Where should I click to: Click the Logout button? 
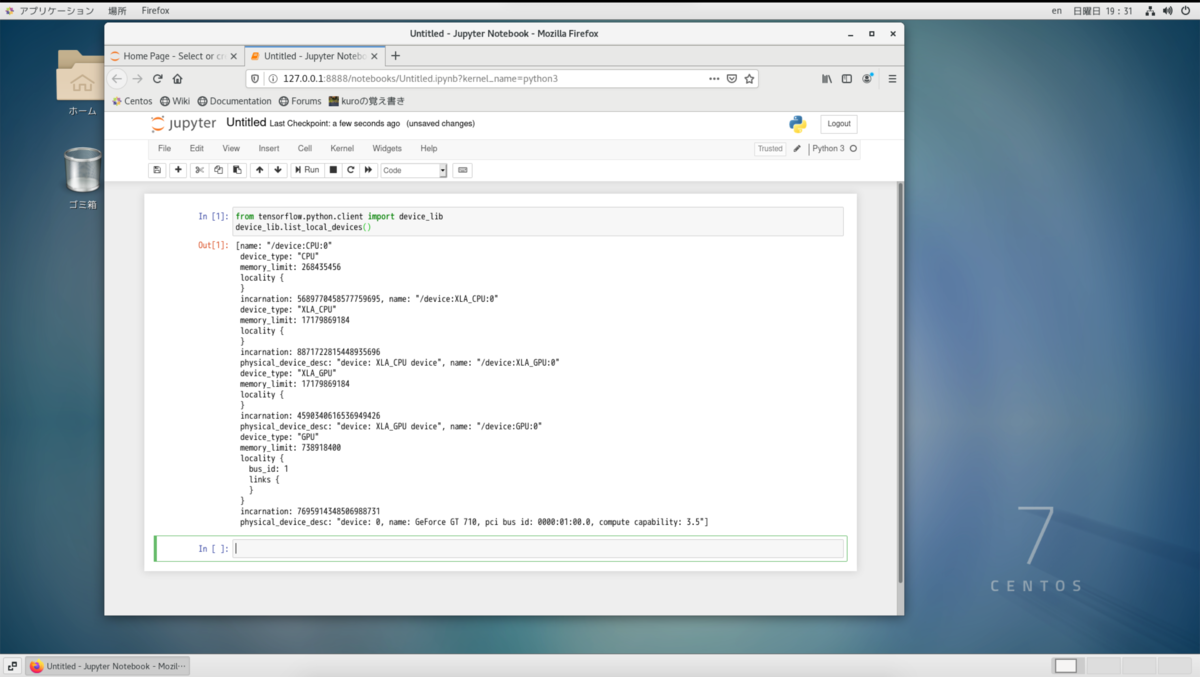coord(838,123)
